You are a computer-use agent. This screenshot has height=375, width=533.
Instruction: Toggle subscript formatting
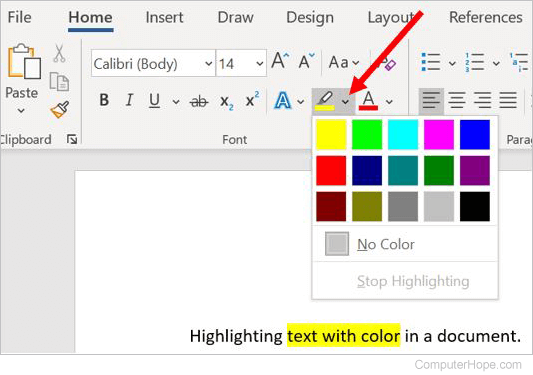227,102
